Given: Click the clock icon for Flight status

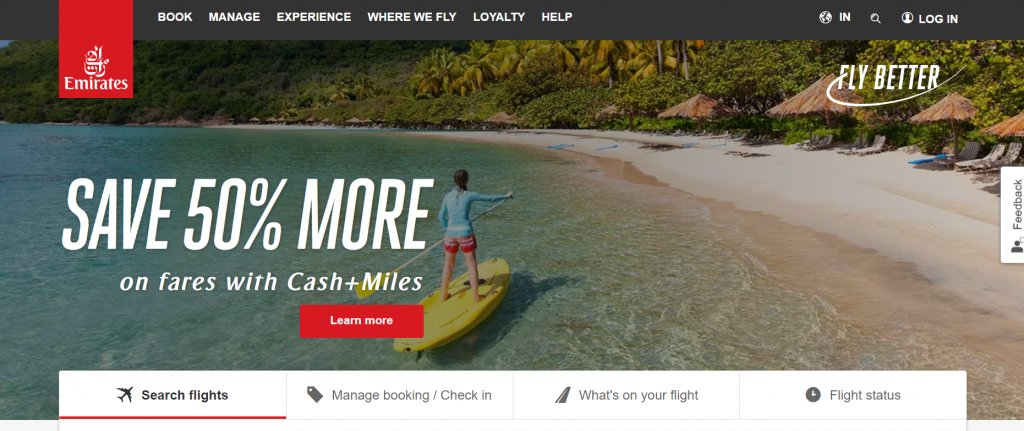Looking at the screenshot, I should pos(813,394).
